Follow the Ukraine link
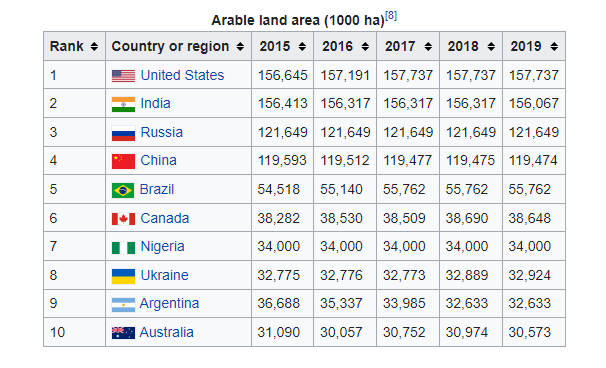Viewport: 606px width, 368px height. pyautogui.click(x=164, y=275)
